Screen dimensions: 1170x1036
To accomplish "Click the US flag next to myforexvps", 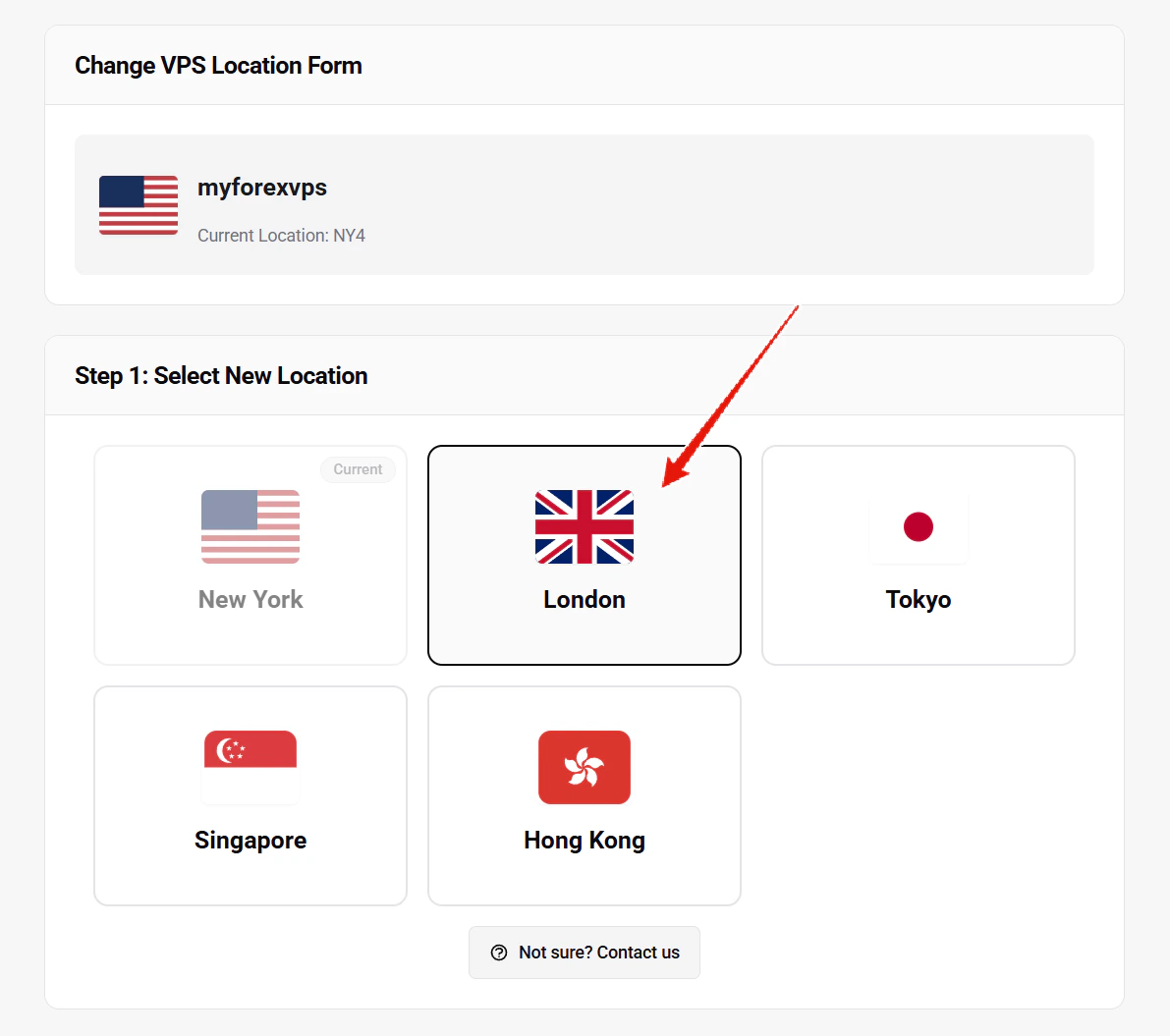I will (138, 205).
